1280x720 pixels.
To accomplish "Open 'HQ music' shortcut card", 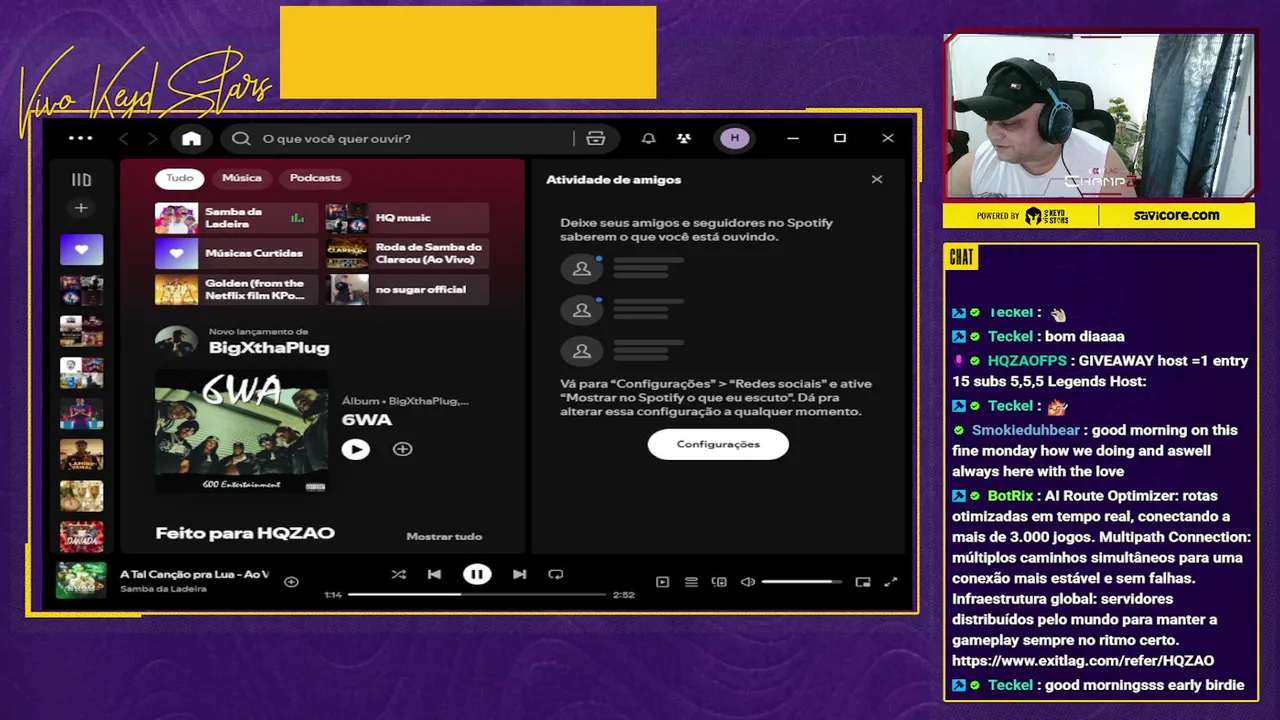I will tap(407, 218).
